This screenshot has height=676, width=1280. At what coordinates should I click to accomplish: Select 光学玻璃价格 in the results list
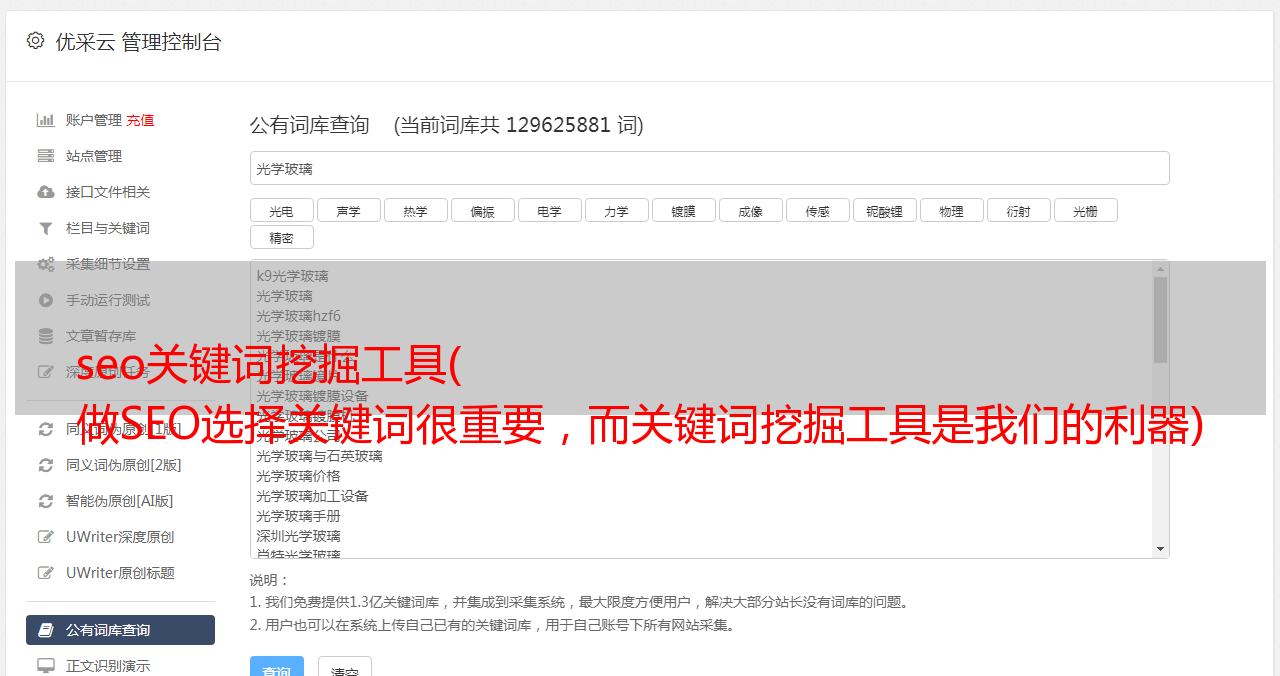pos(298,476)
